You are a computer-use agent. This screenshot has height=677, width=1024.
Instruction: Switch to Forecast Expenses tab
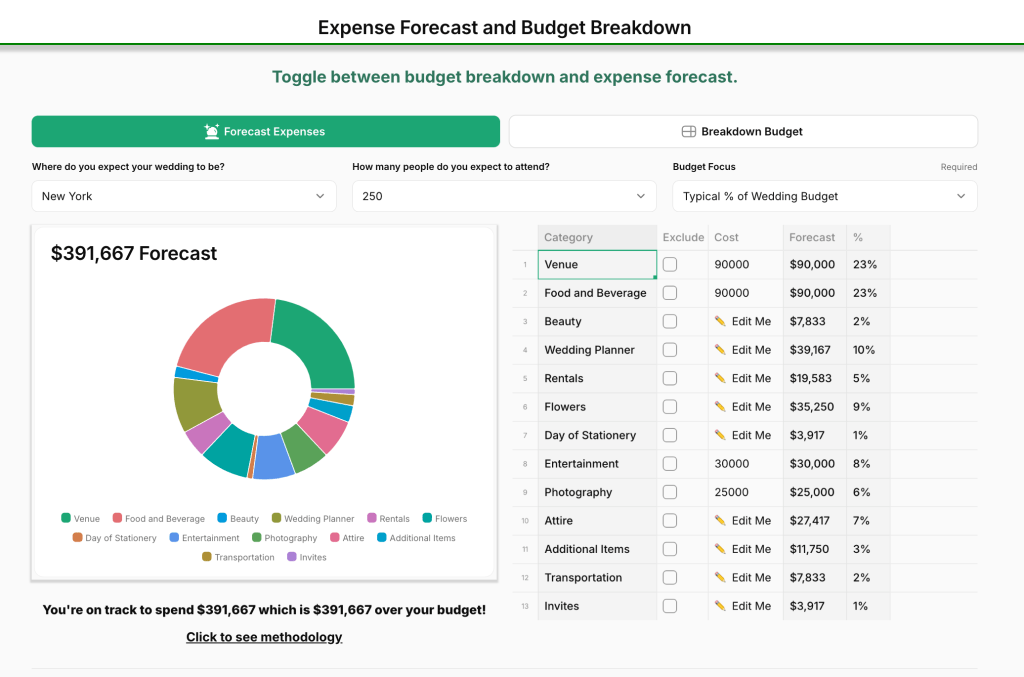[x=265, y=131]
